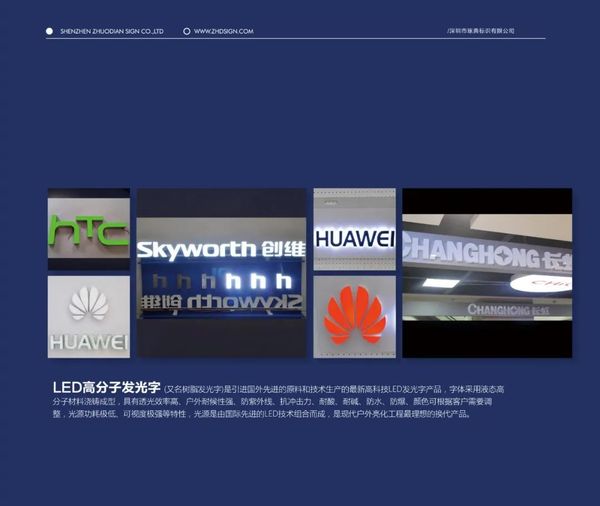
Task: Click the solid white bullet circle
Action: coord(49,31)
